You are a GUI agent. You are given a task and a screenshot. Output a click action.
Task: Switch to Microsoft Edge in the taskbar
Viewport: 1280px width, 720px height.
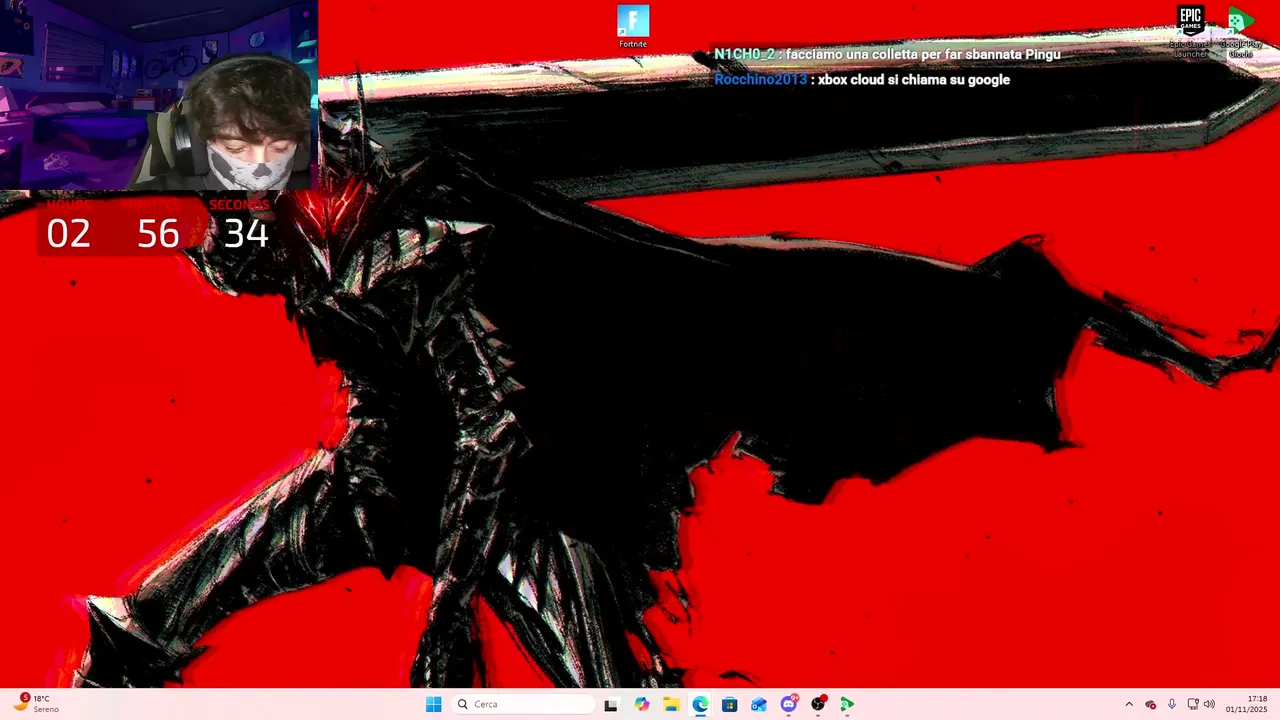(700, 704)
